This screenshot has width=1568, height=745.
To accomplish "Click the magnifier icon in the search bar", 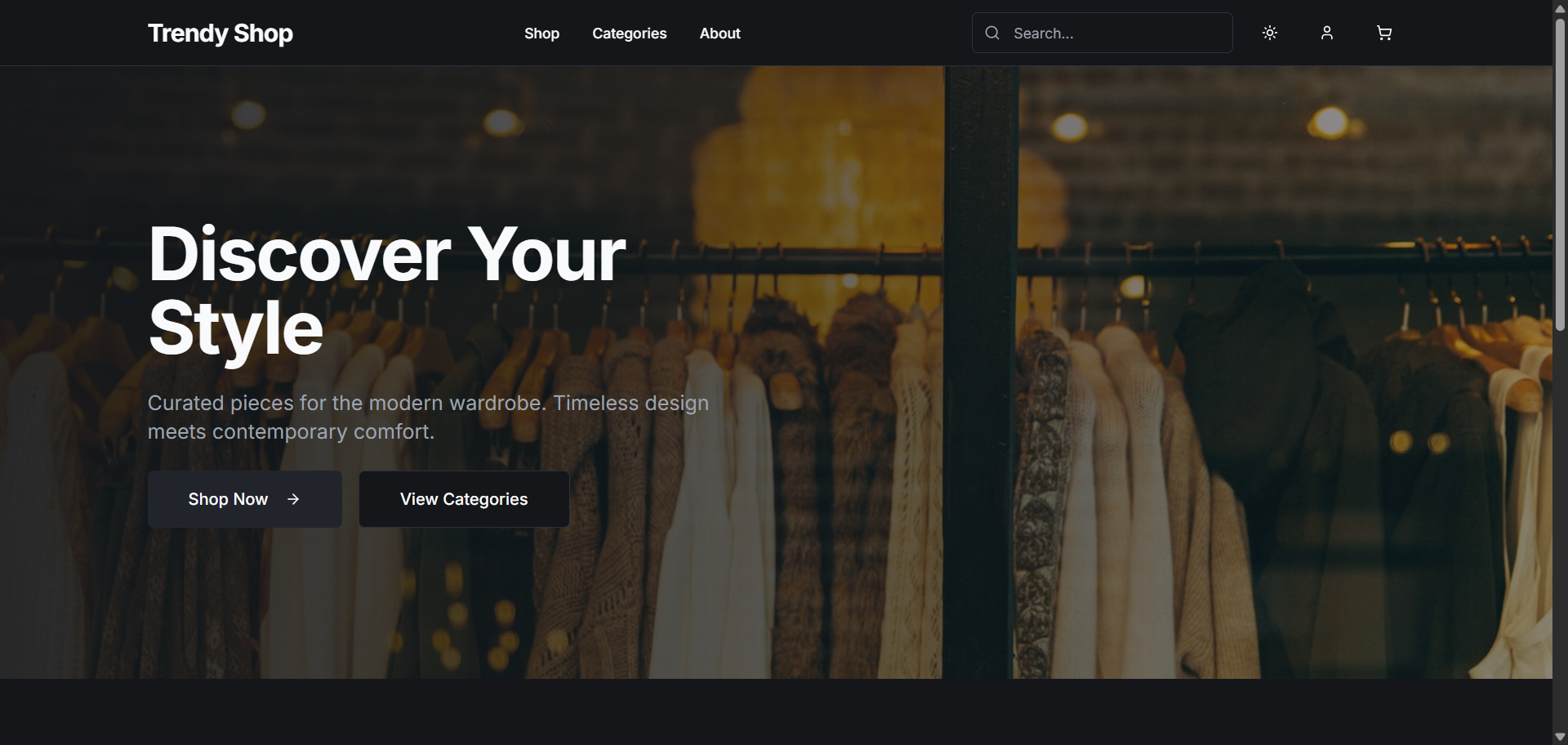I will [x=992, y=33].
